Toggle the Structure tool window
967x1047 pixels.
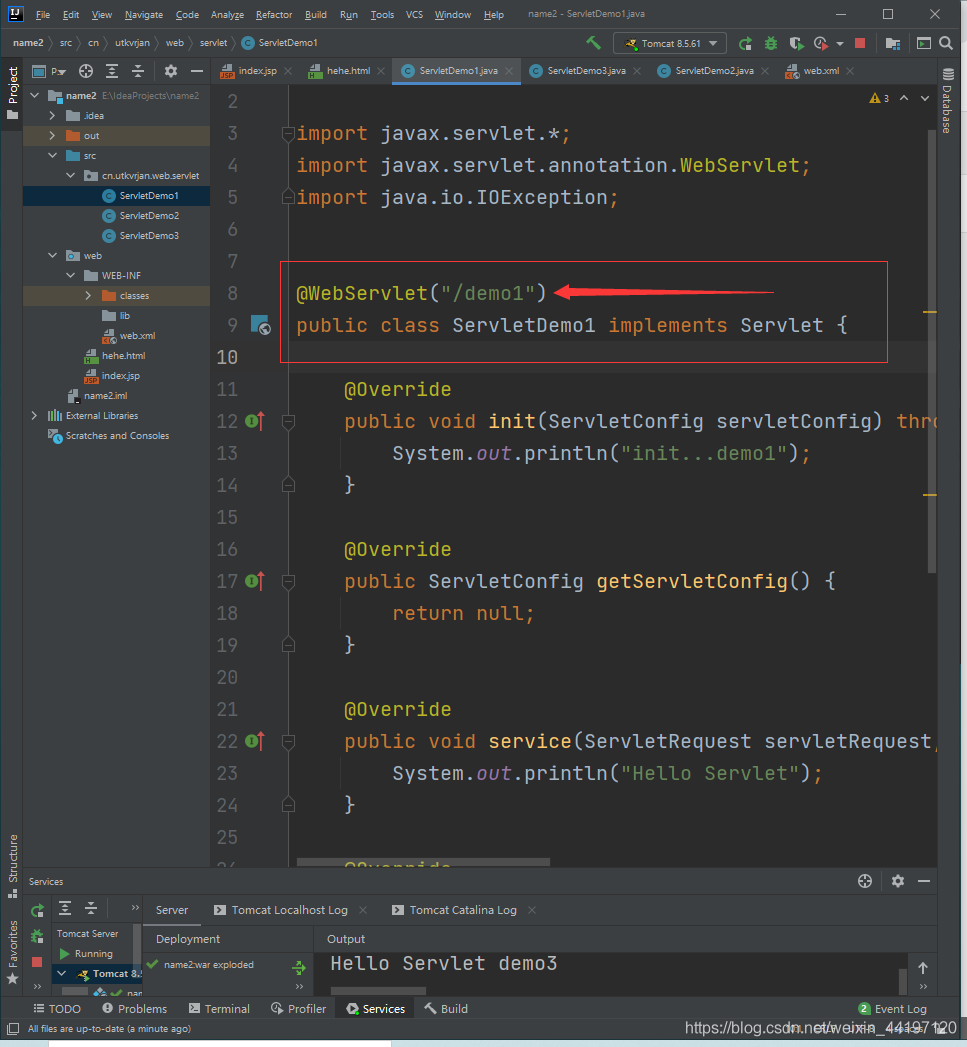pos(13,859)
